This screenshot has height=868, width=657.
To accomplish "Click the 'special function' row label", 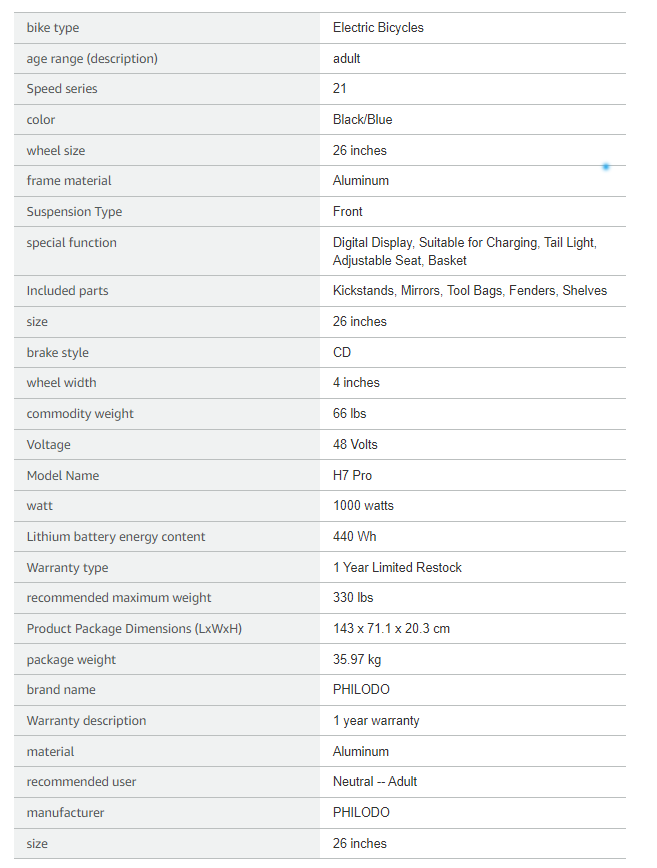I will [71, 243].
